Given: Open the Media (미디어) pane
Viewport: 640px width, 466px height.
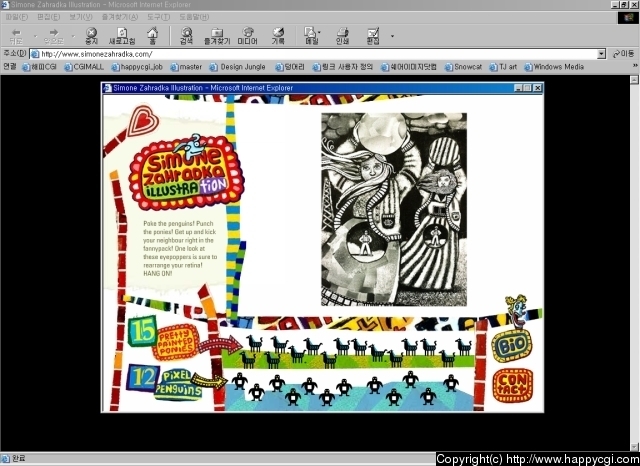Looking at the screenshot, I should 248,36.
